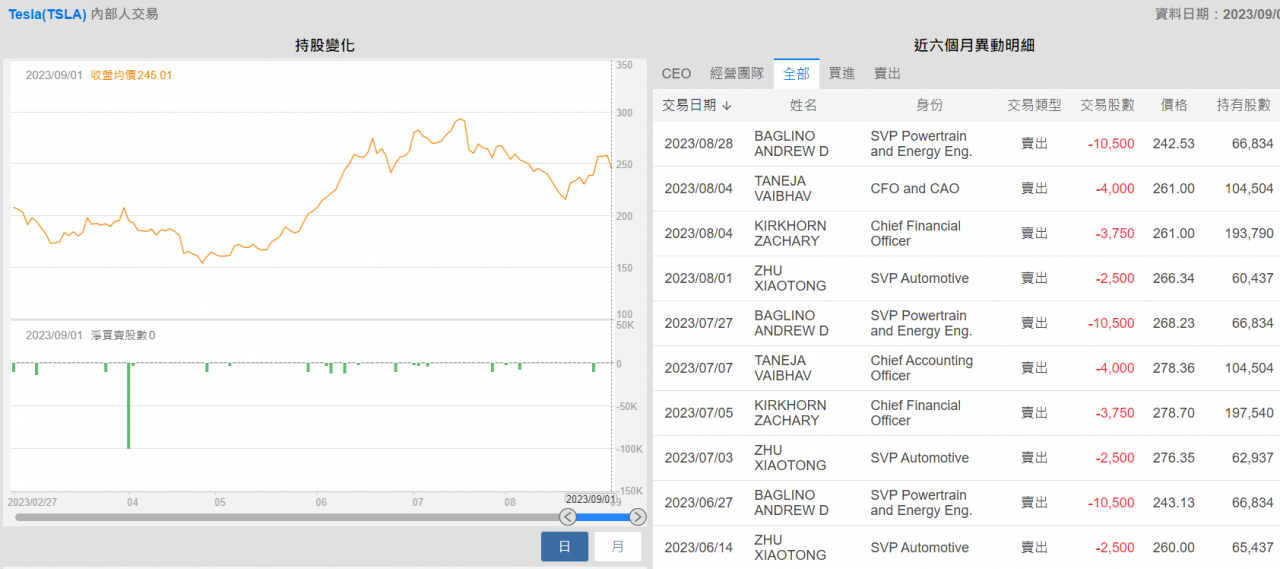Click the left handle of date range slider
Viewport: 1280px width, 569px height.
[x=568, y=517]
